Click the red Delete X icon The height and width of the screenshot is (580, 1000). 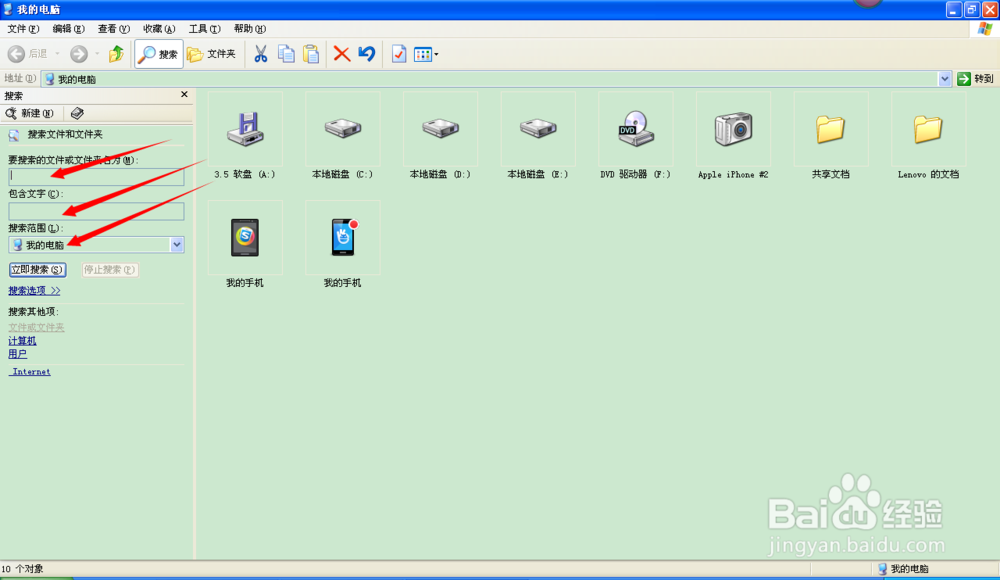(x=342, y=54)
